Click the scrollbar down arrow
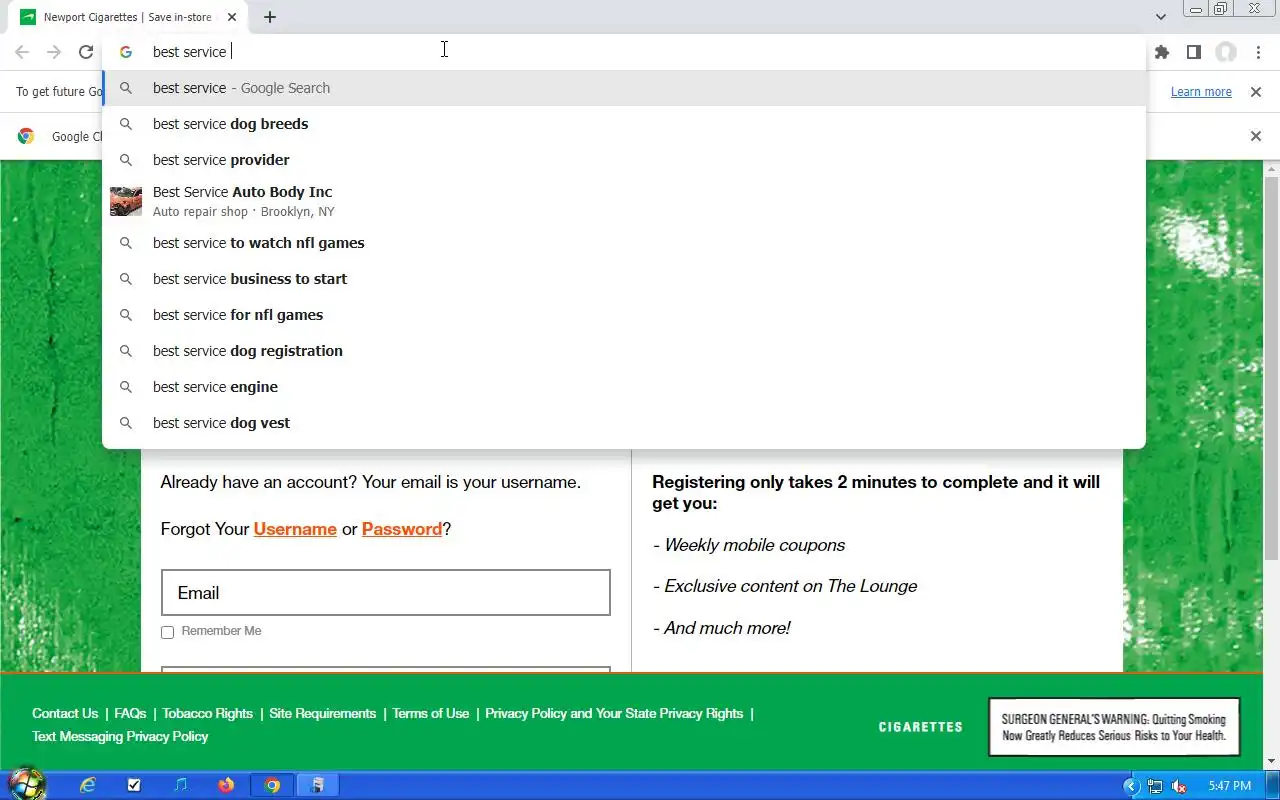The height and width of the screenshot is (800, 1280). coord(1272,762)
